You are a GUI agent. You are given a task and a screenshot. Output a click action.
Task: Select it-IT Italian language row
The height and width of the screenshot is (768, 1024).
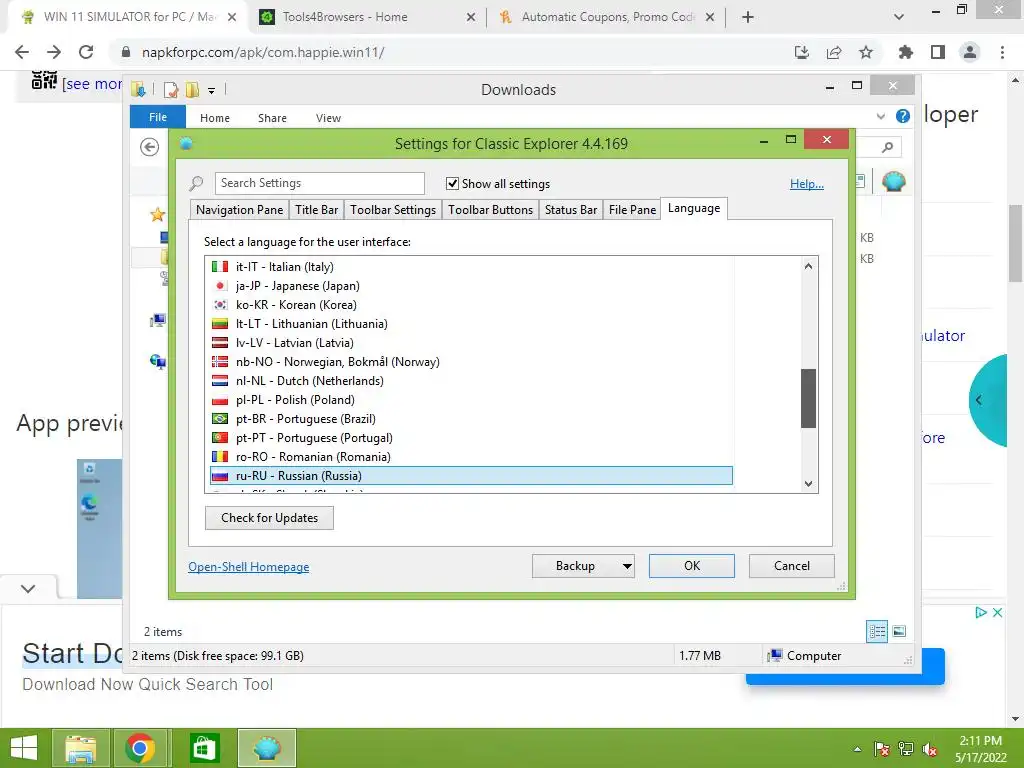coord(471,266)
